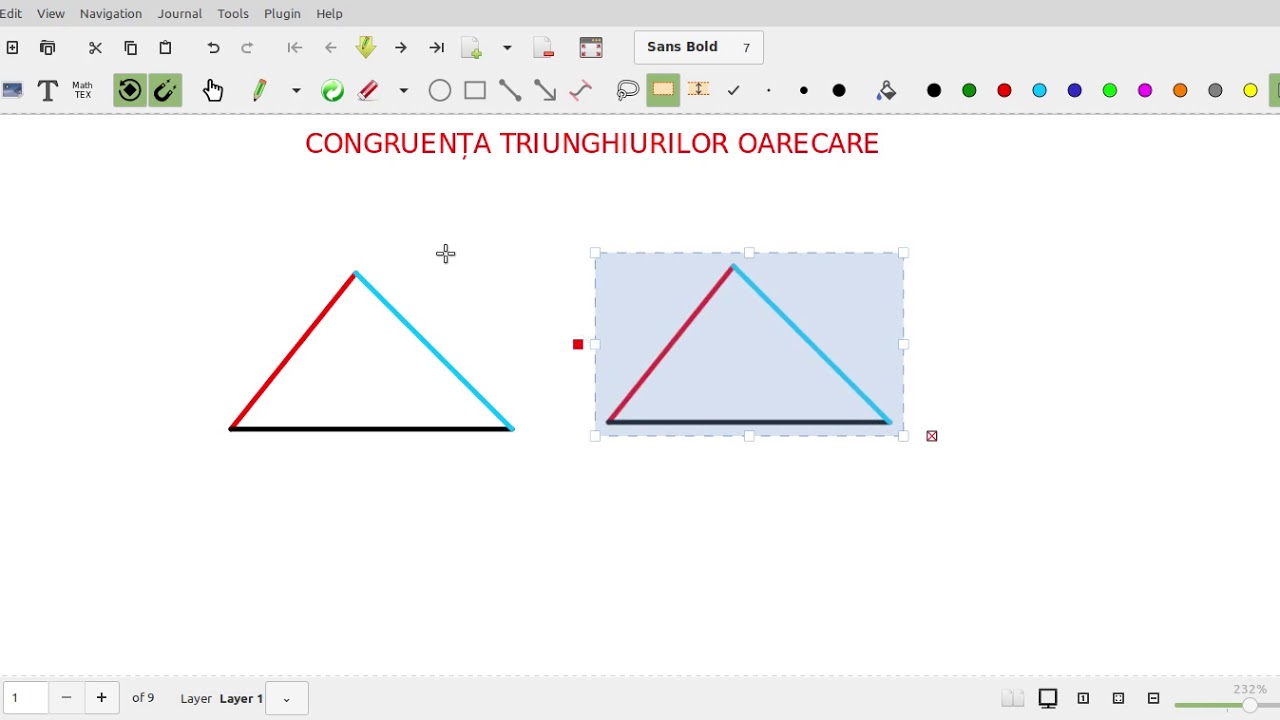Image resolution: width=1280 pixels, height=720 pixels.
Task: Pick the gray color swatch
Action: (1215, 90)
